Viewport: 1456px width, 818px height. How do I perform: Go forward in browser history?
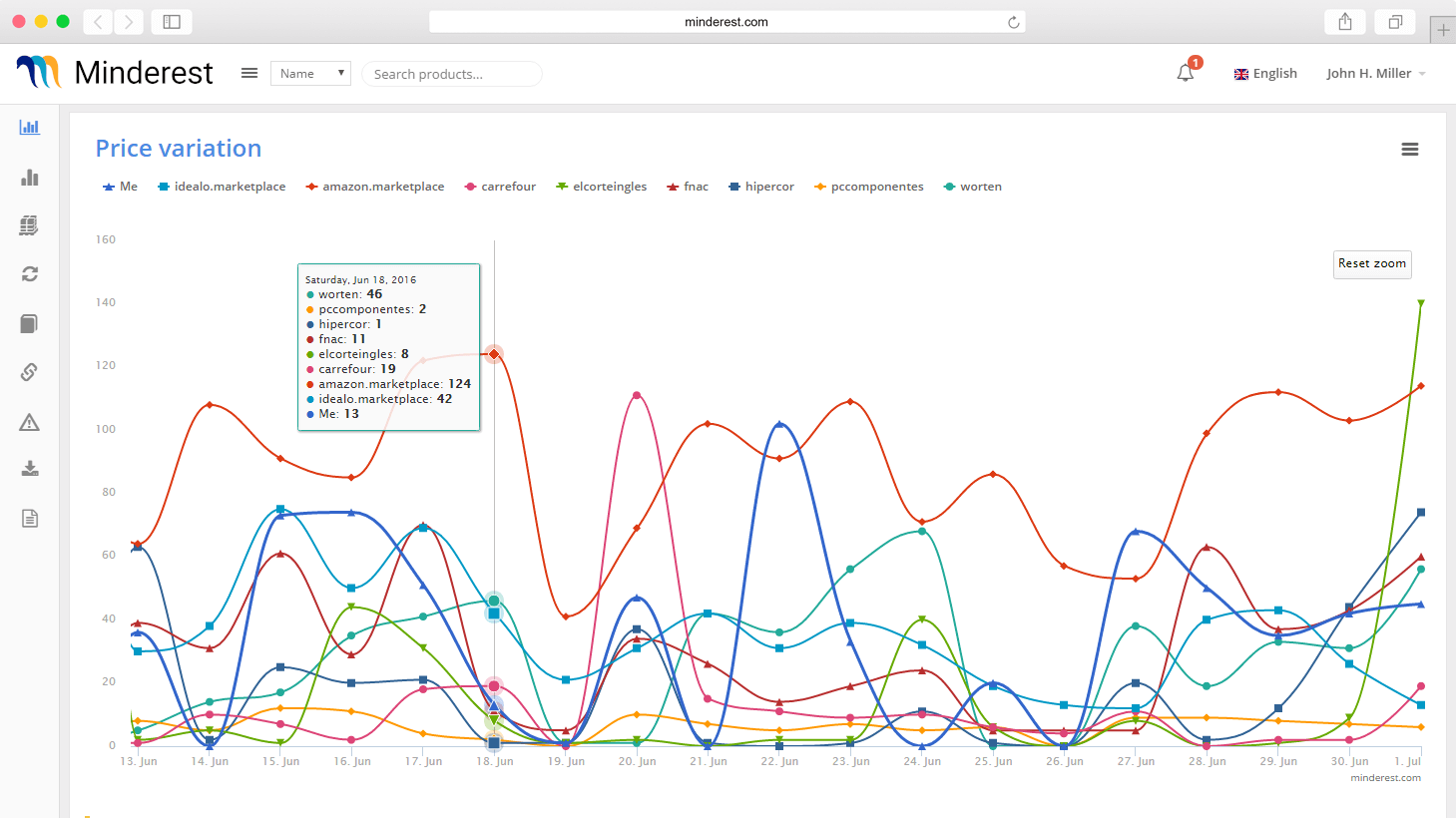[x=129, y=21]
